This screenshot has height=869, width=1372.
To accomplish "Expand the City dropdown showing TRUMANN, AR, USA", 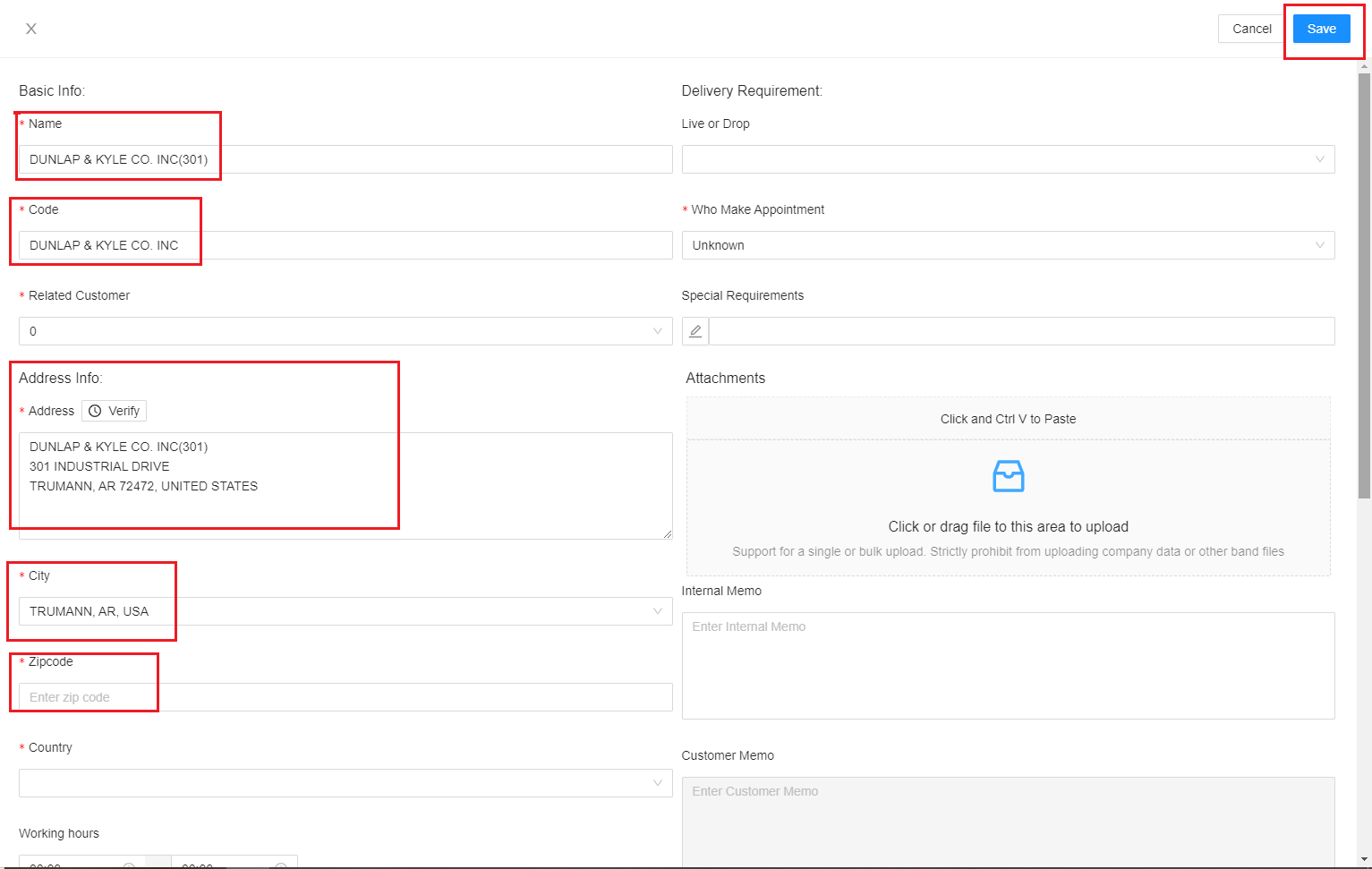I will (345, 611).
